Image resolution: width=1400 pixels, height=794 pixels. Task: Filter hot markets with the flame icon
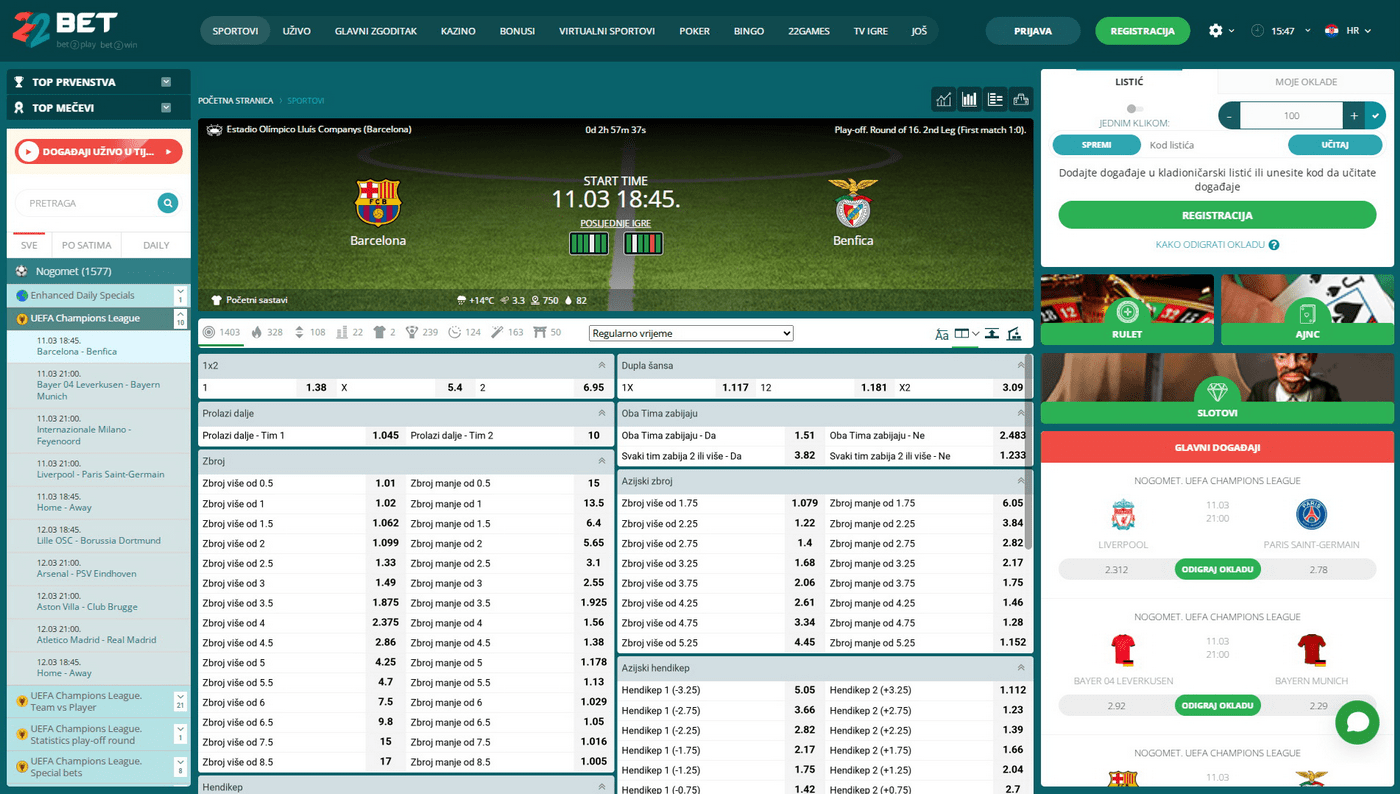[x=257, y=333]
